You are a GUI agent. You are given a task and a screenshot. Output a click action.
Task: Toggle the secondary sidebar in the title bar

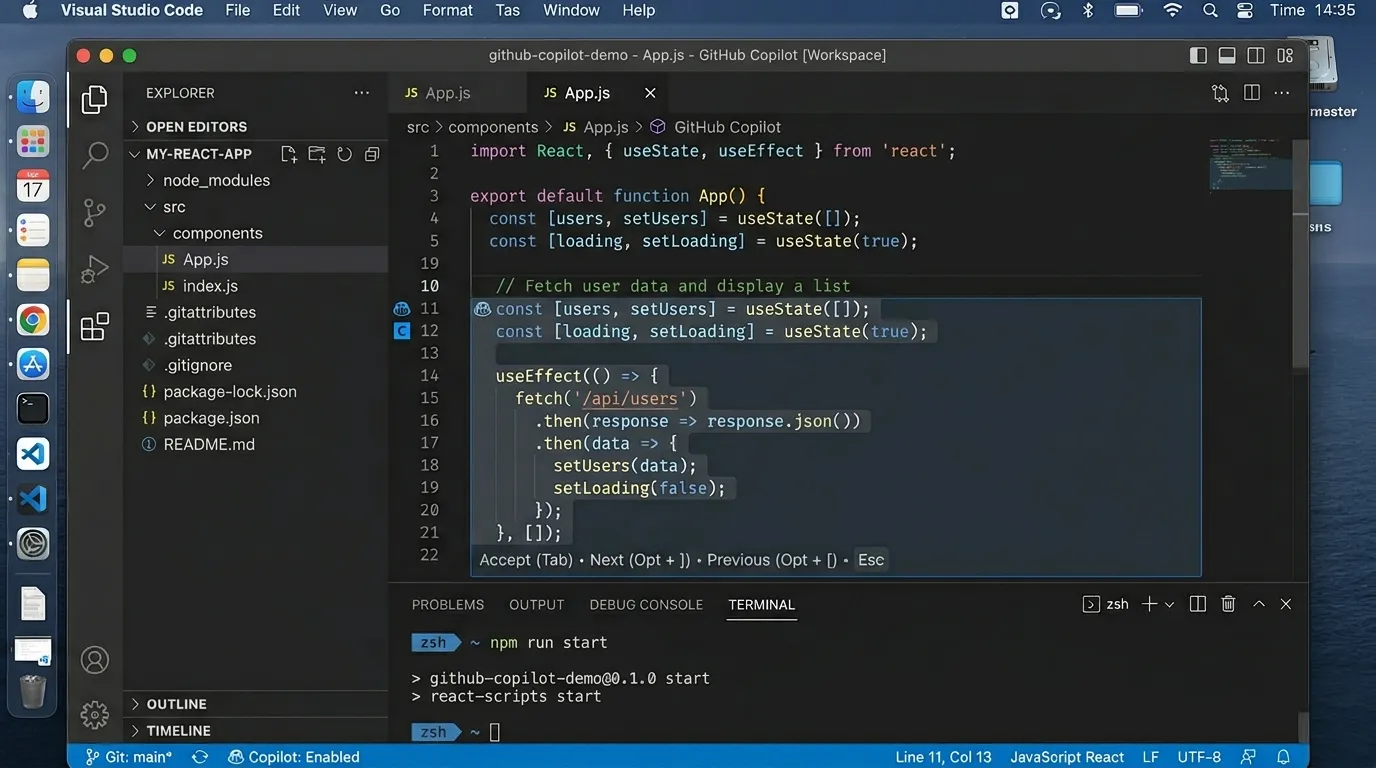1256,56
